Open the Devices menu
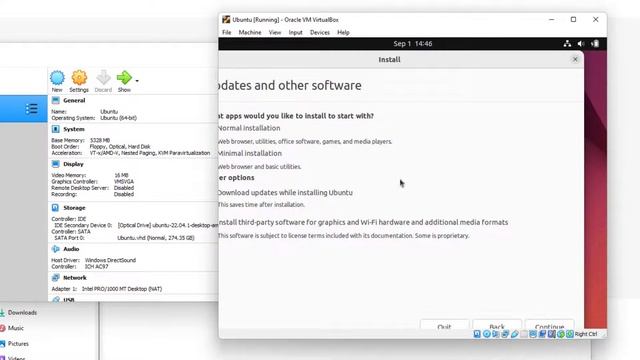The height and width of the screenshot is (360, 640). [320, 32]
